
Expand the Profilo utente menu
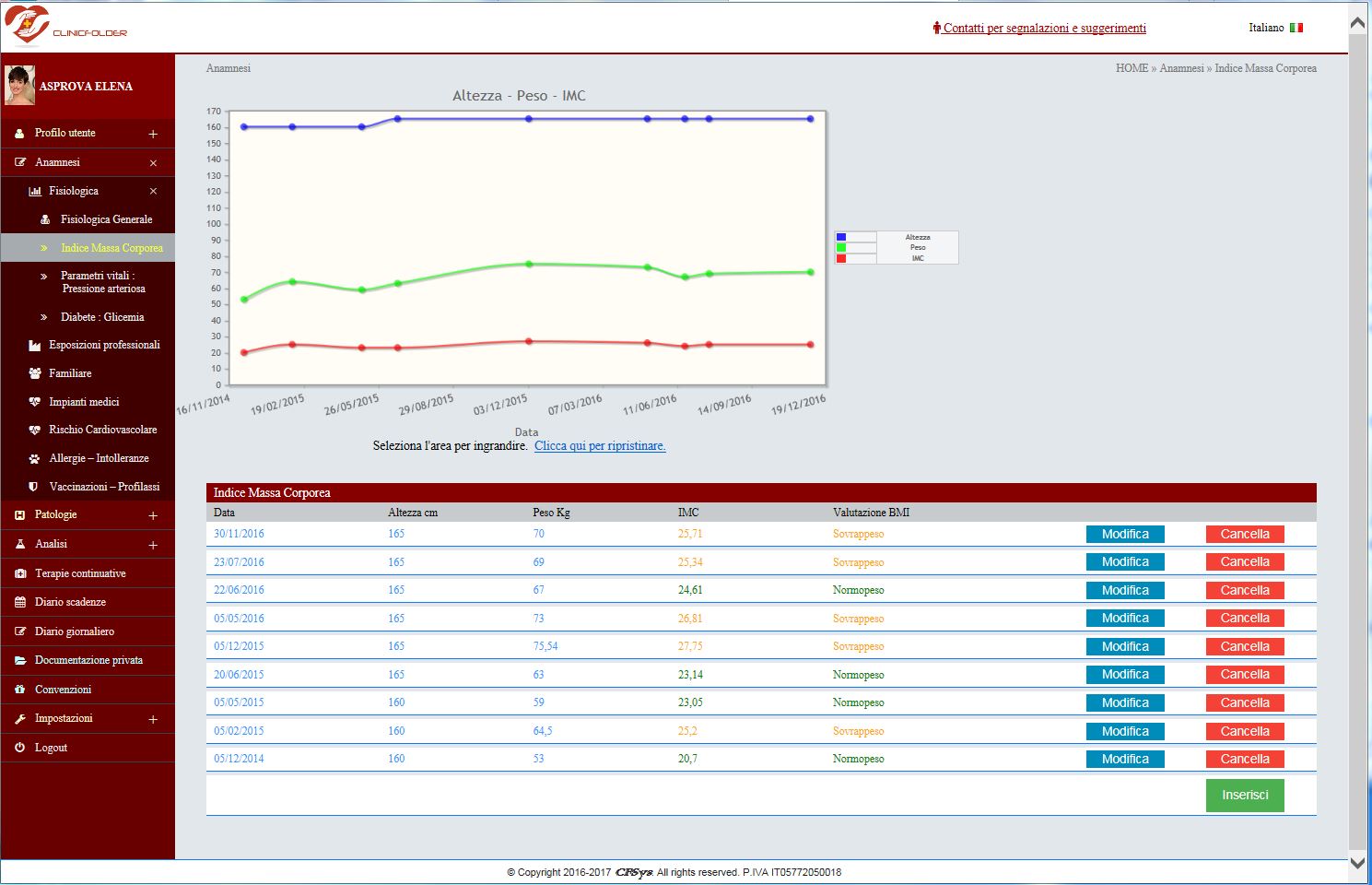coord(153,134)
